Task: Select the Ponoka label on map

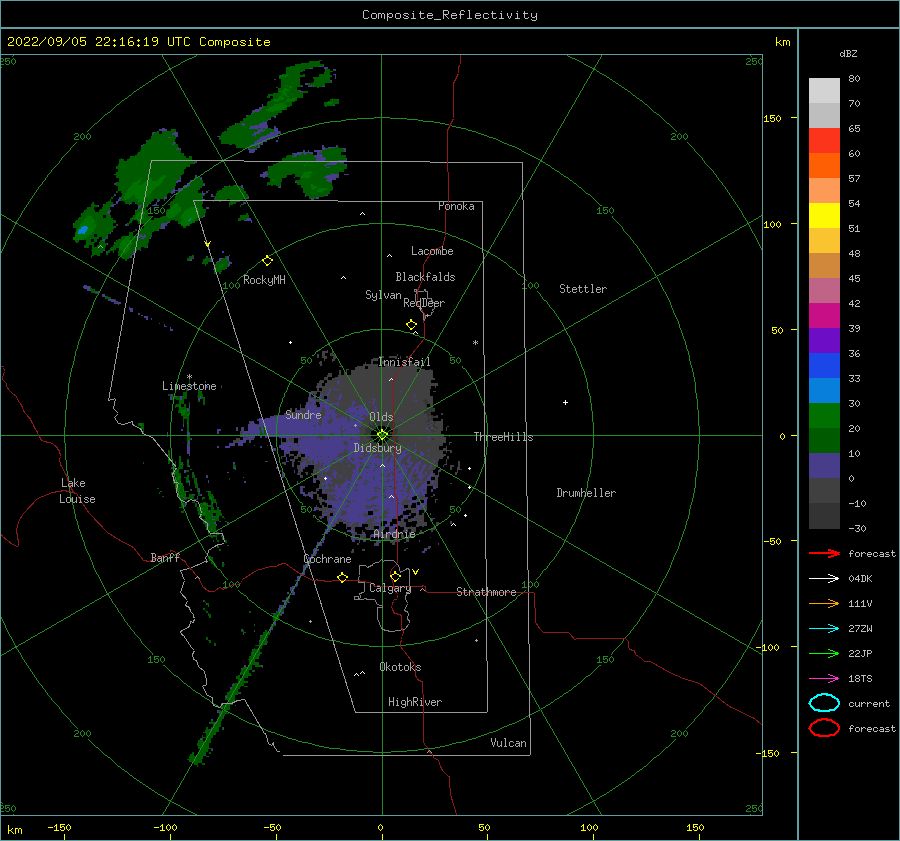Action: (456, 206)
